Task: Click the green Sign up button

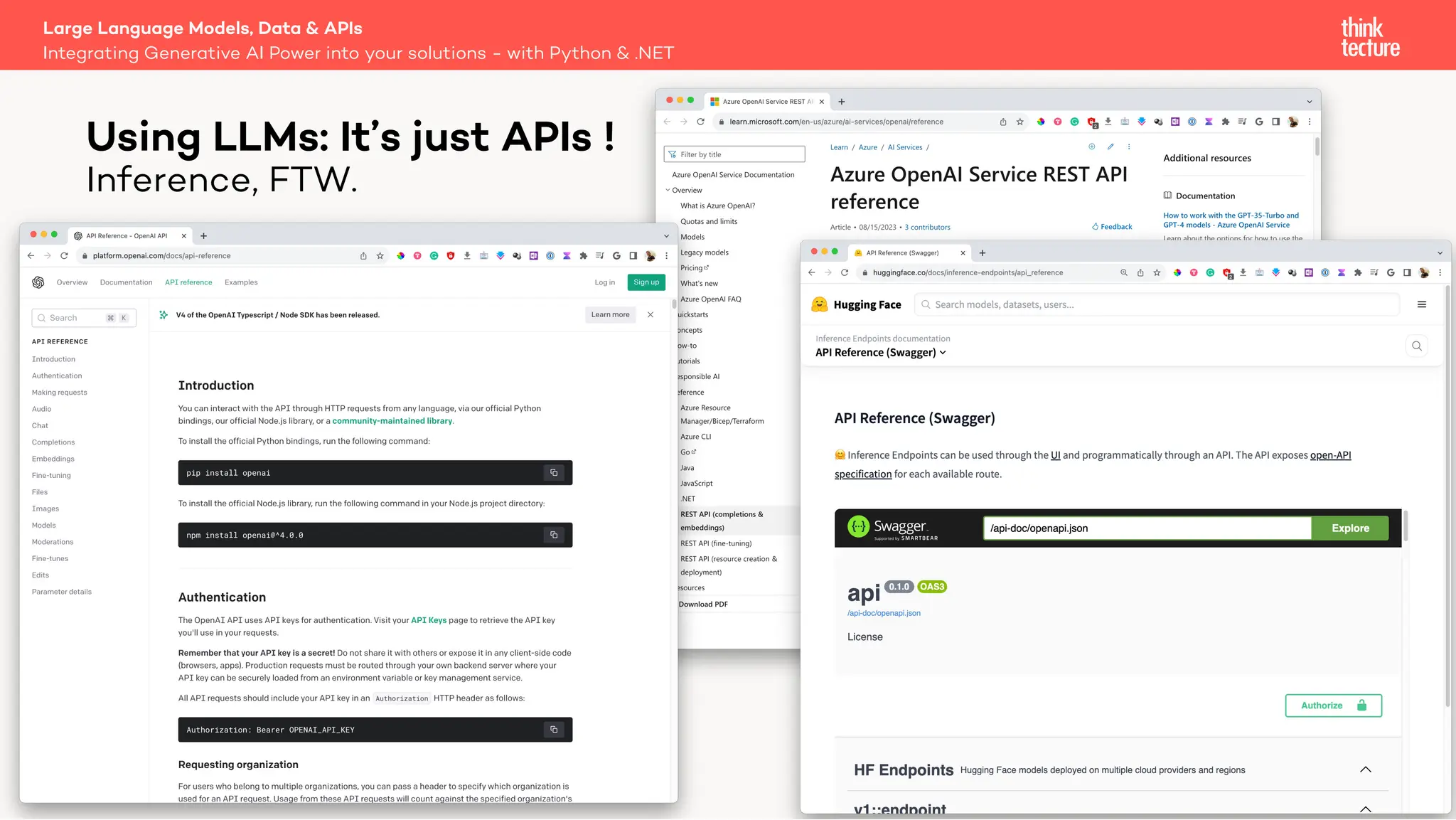Action: [646, 282]
